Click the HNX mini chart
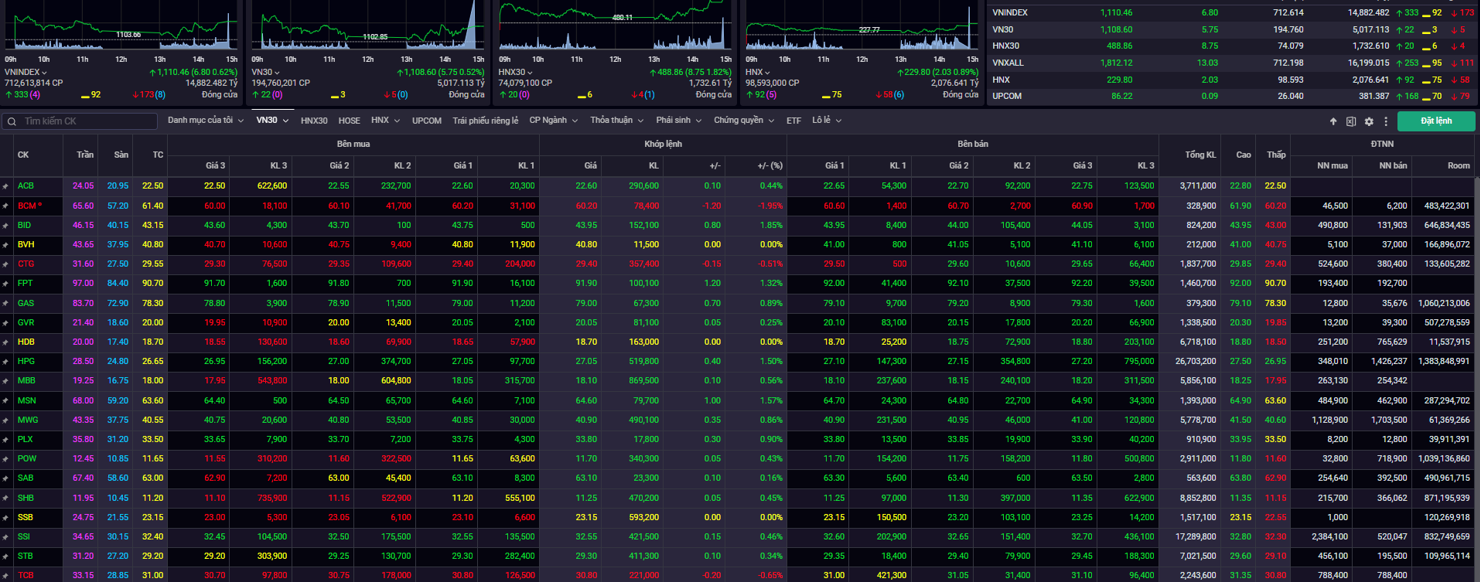This screenshot has height=582, width=1480. [x=860, y=27]
